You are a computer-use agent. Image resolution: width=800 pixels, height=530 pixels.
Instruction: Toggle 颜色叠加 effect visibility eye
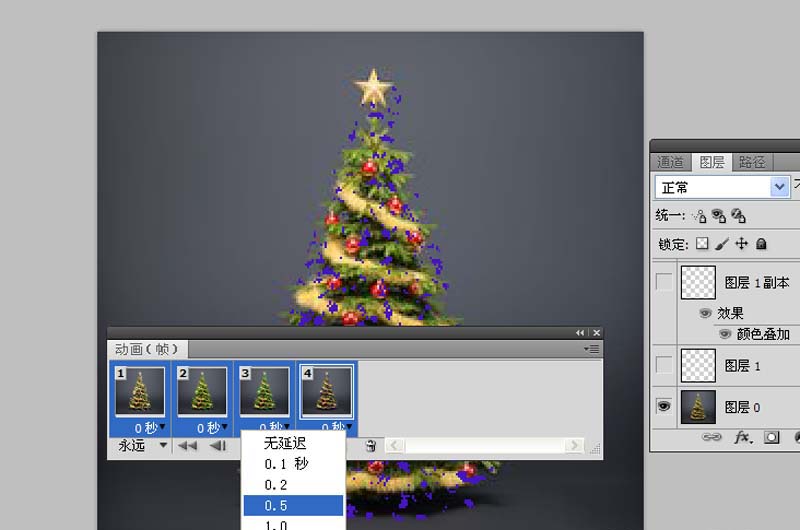click(x=725, y=334)
